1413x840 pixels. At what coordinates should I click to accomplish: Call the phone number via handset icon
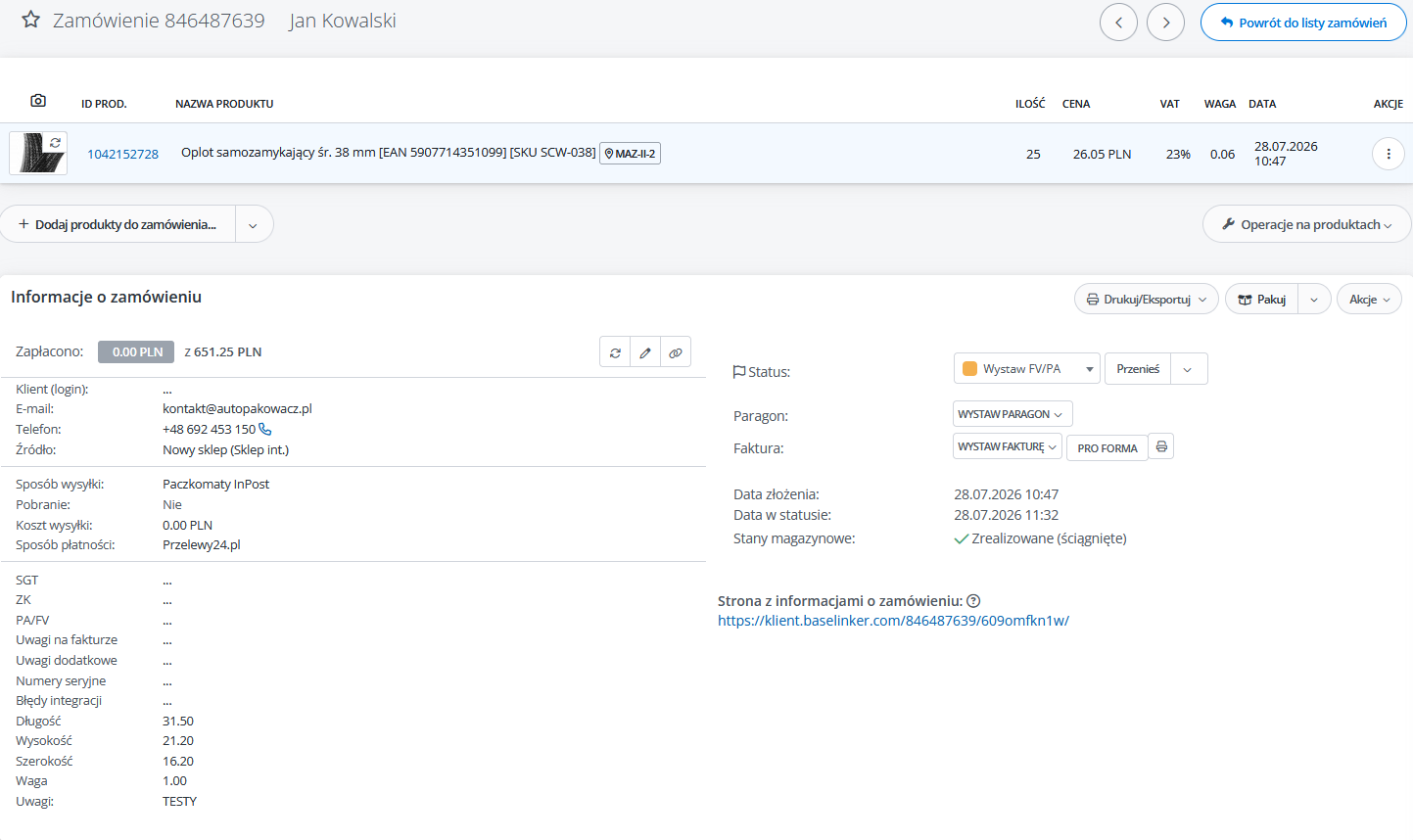(264, 429)
